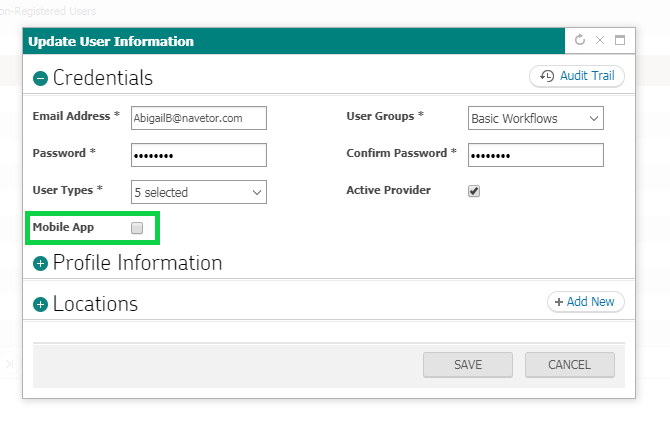Image resolution: width=670 pixels, height=426 pixels.
Task: Click the Profile Information section heading
Action: tap(137, 263)
